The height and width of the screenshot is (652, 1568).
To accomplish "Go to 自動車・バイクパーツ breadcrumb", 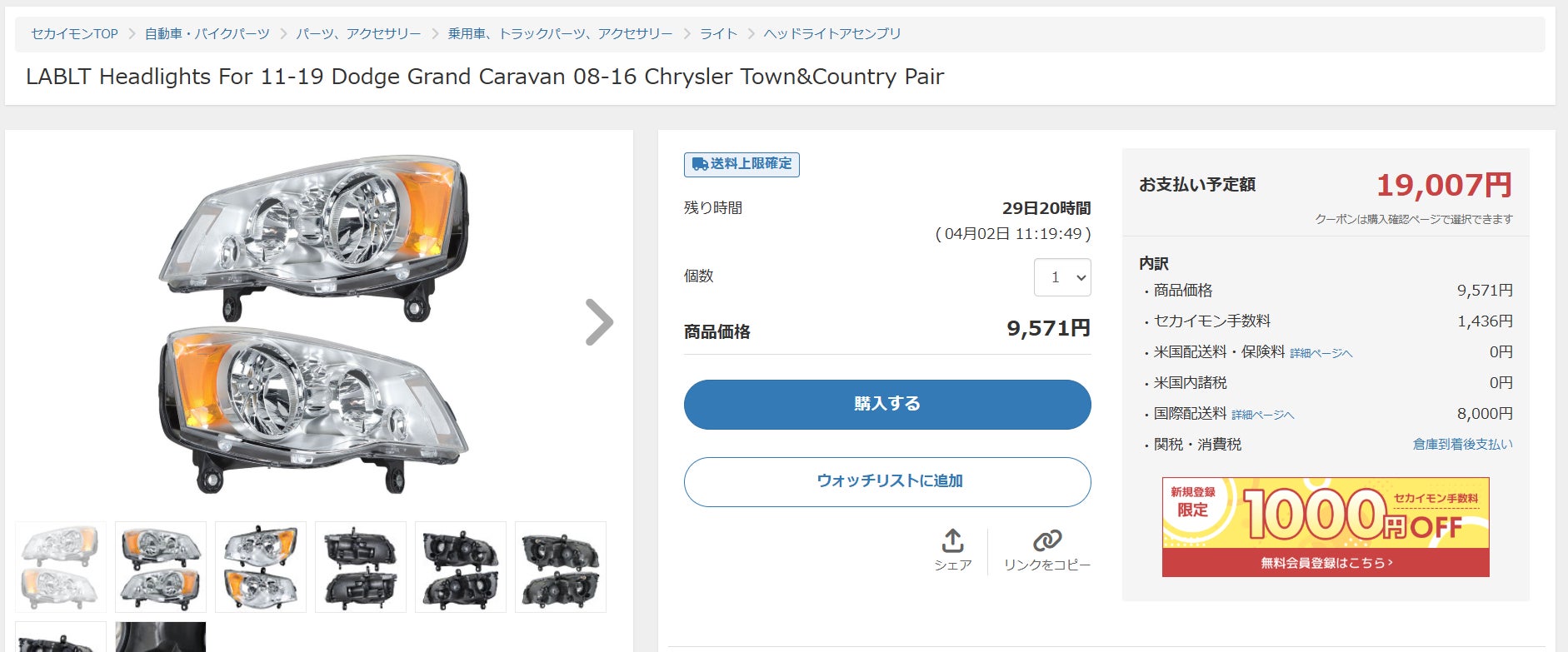I will pos(207,33).
